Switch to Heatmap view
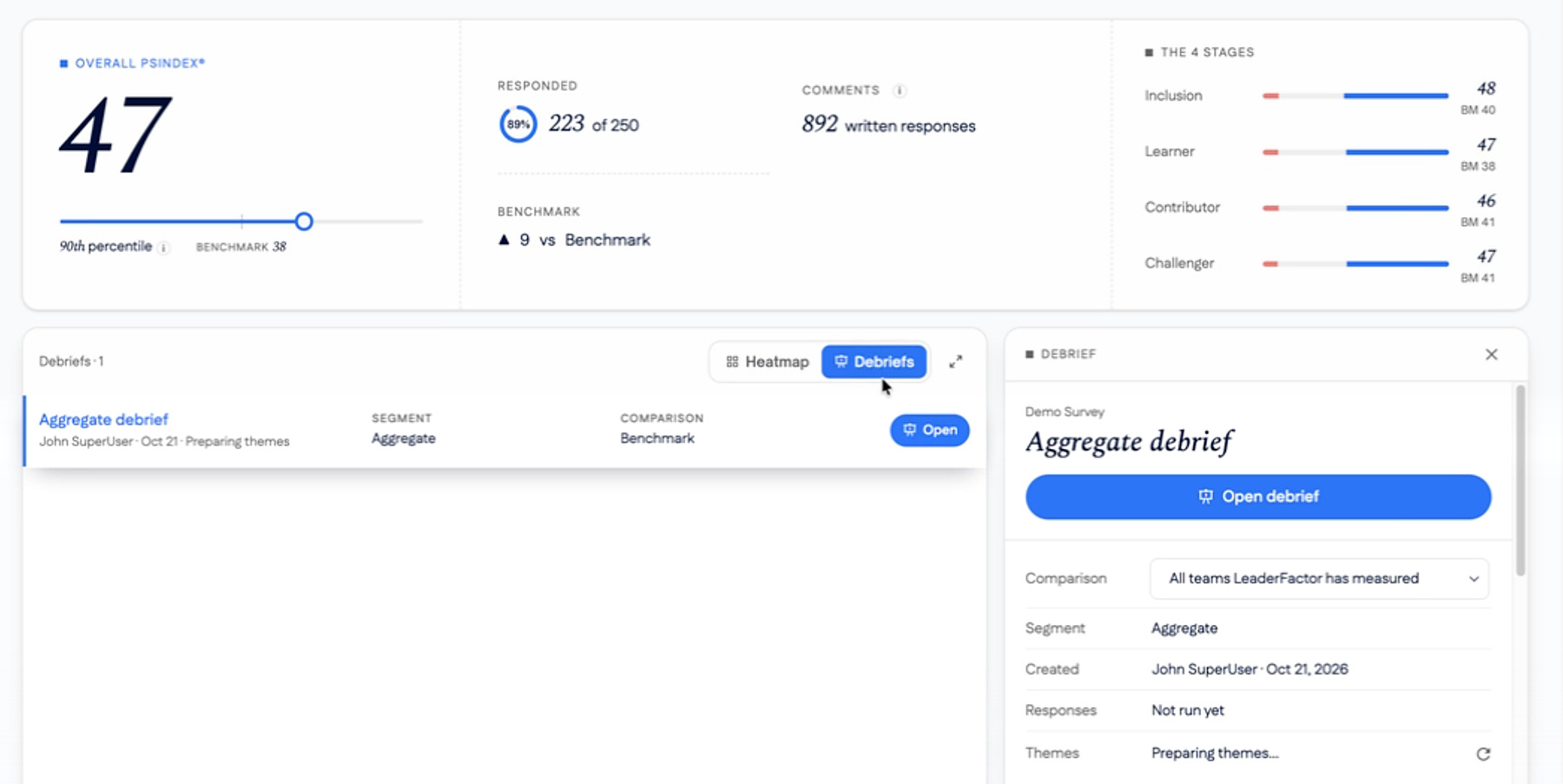 767,361
